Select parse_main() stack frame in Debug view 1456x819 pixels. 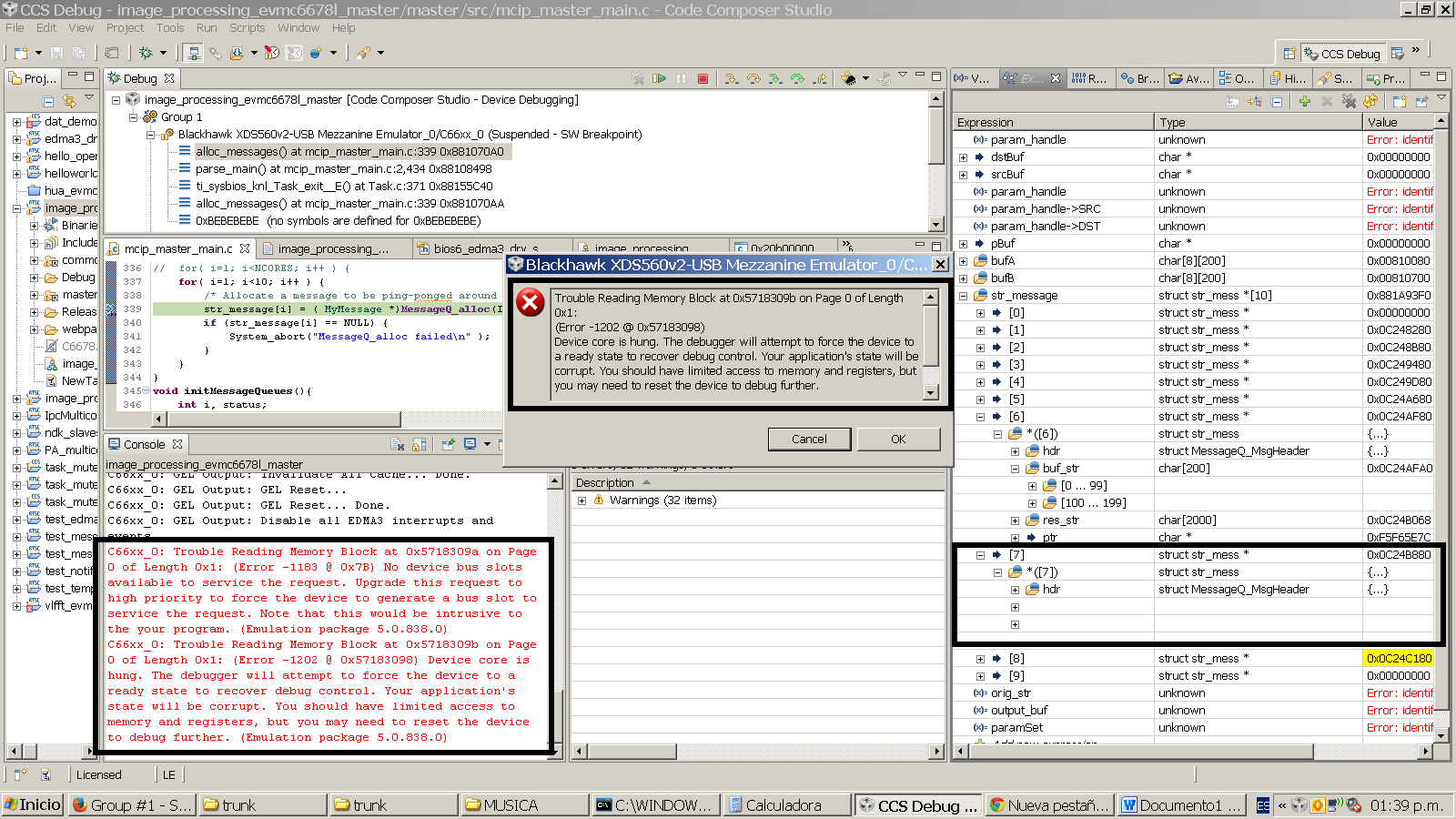[x=343, y=169]
